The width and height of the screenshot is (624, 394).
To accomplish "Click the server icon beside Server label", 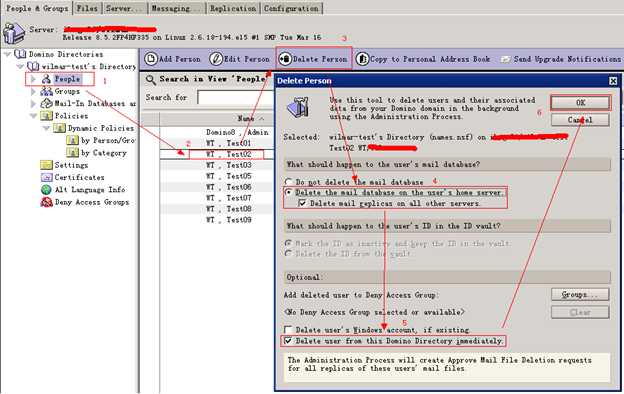I will click(14, 33).
